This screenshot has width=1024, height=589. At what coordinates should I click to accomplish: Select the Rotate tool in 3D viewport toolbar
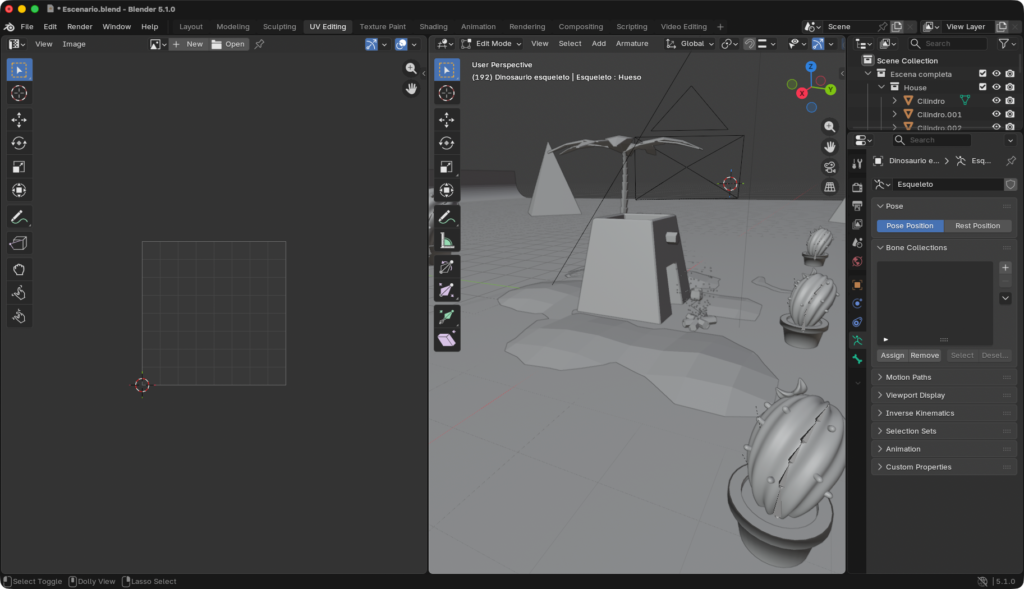(447, 143)
